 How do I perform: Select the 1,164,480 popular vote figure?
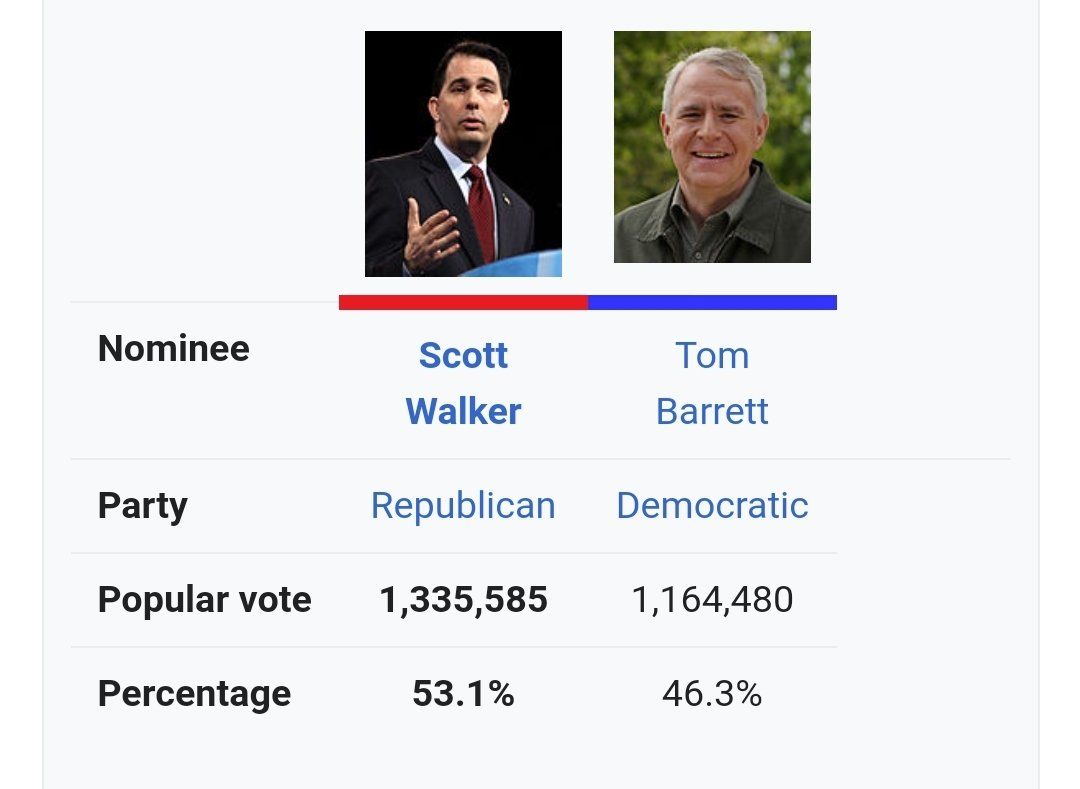tap(712, 599)
